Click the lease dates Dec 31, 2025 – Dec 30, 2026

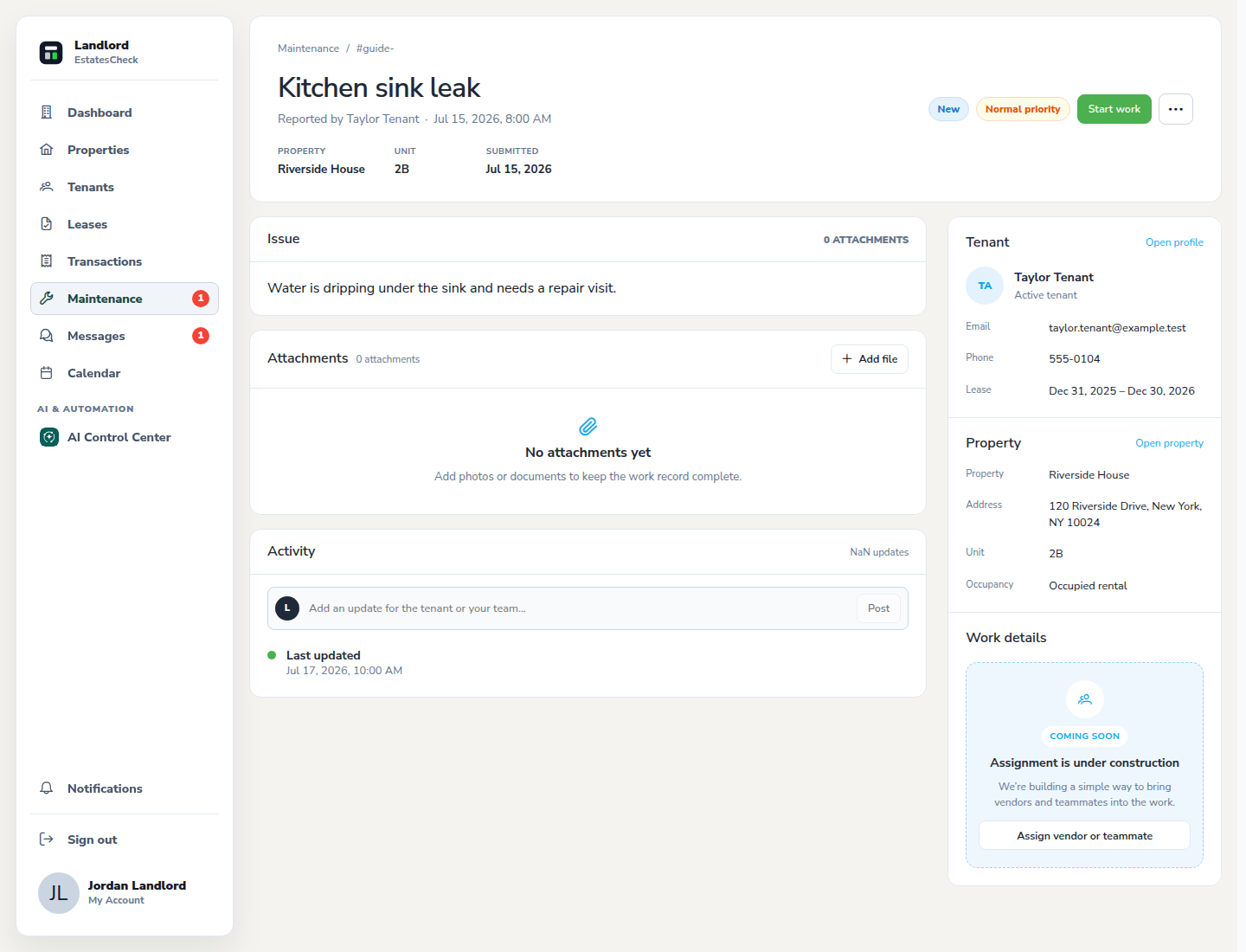coord(1121,391)
